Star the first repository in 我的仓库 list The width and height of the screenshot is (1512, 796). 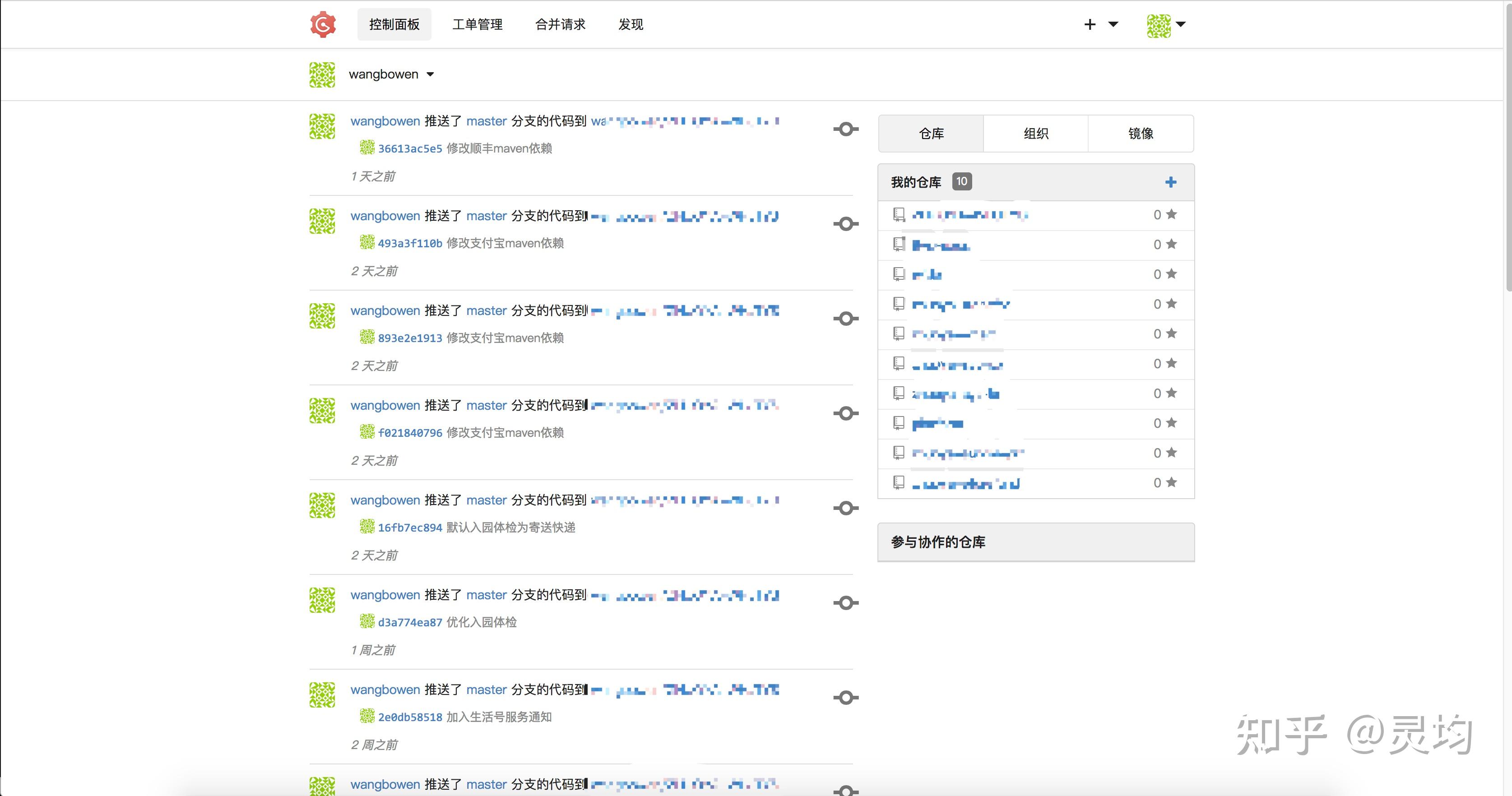[x=1172, y=214]
